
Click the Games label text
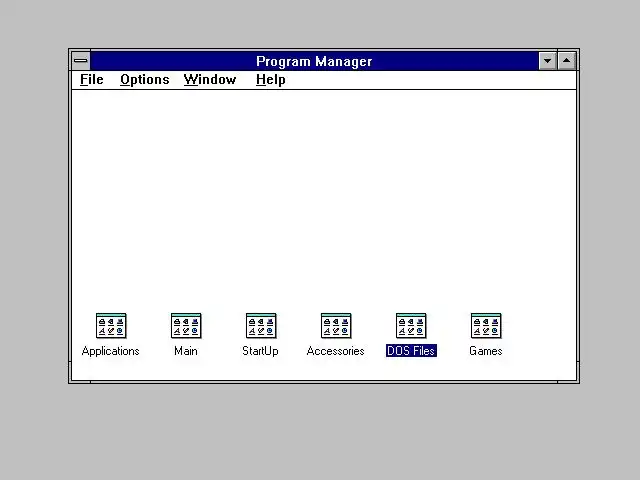(x=486, y=351)
